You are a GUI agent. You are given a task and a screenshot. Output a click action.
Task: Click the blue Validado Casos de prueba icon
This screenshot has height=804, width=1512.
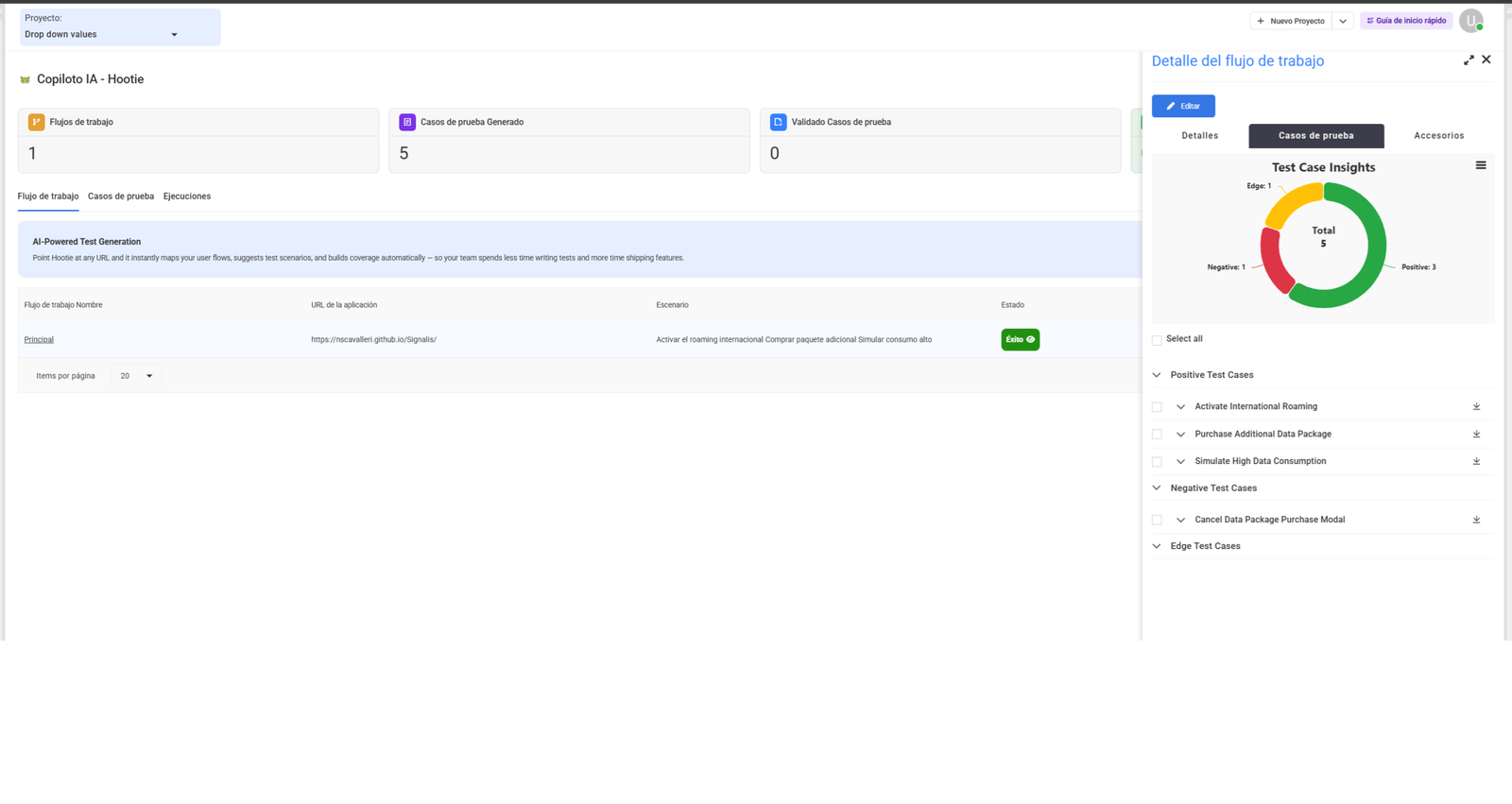[778, 122]
